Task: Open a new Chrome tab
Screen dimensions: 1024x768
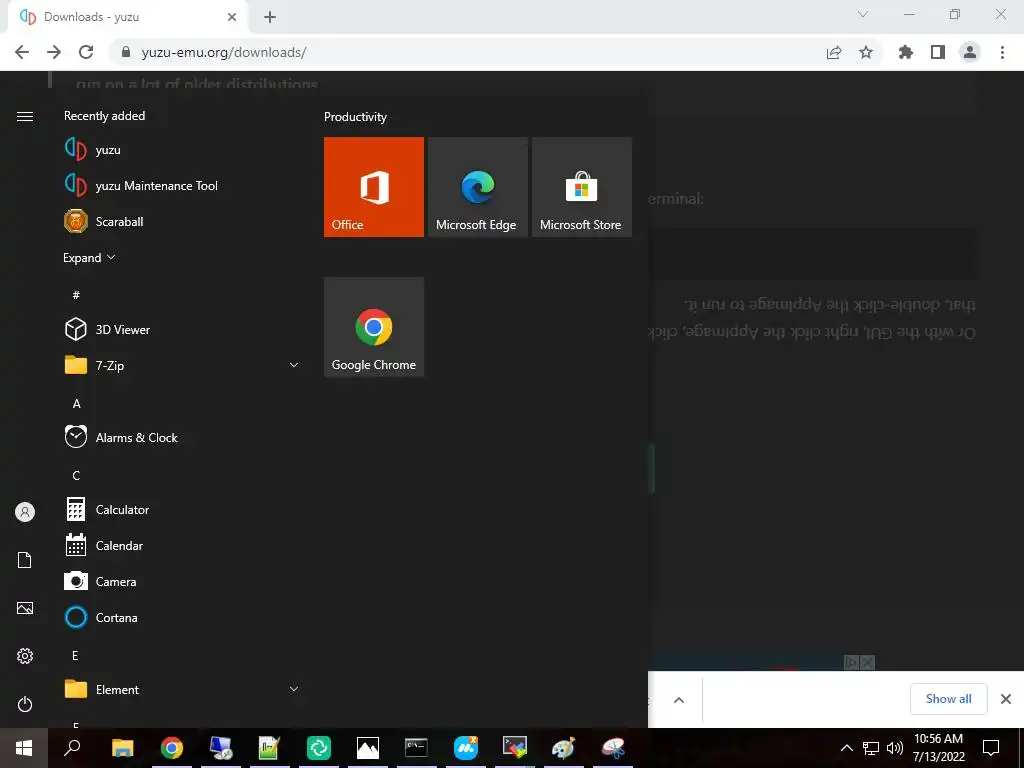Action: (x=270, y=17)
